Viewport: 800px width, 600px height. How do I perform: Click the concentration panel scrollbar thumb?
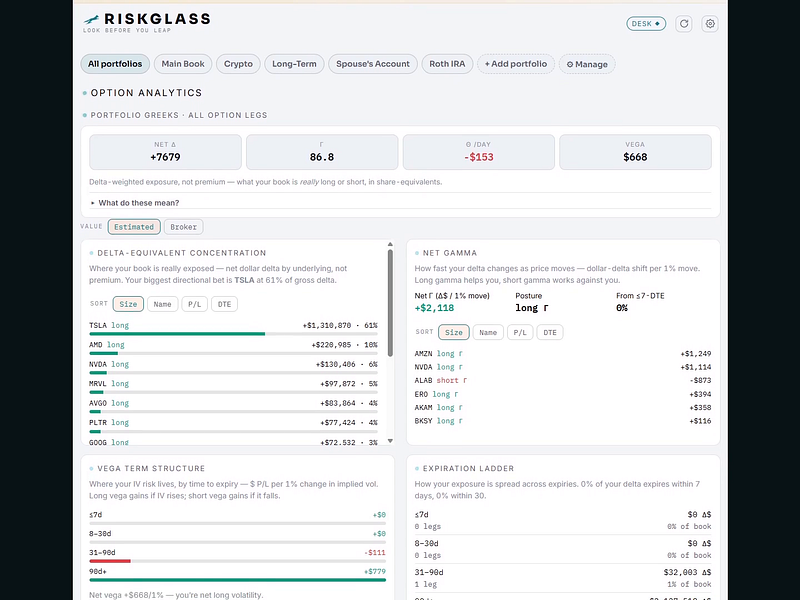(x=390, y=303)
